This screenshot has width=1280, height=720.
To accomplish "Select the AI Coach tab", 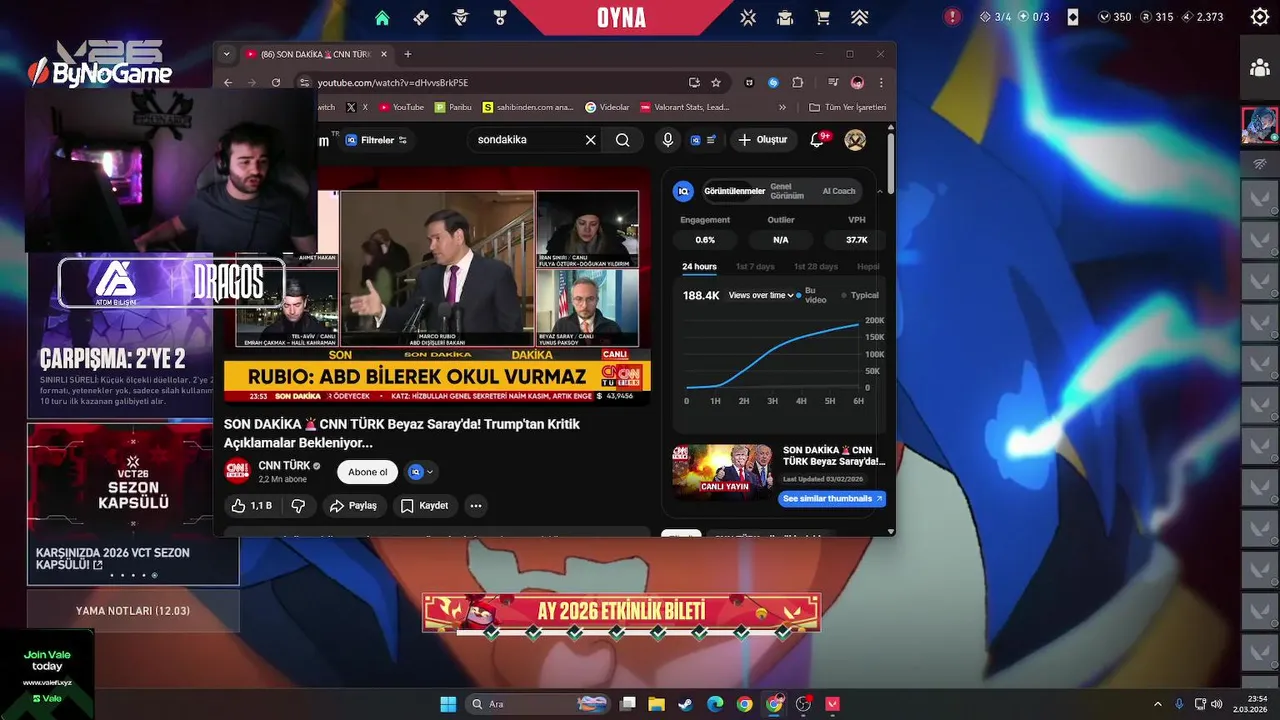I will 839,191.
